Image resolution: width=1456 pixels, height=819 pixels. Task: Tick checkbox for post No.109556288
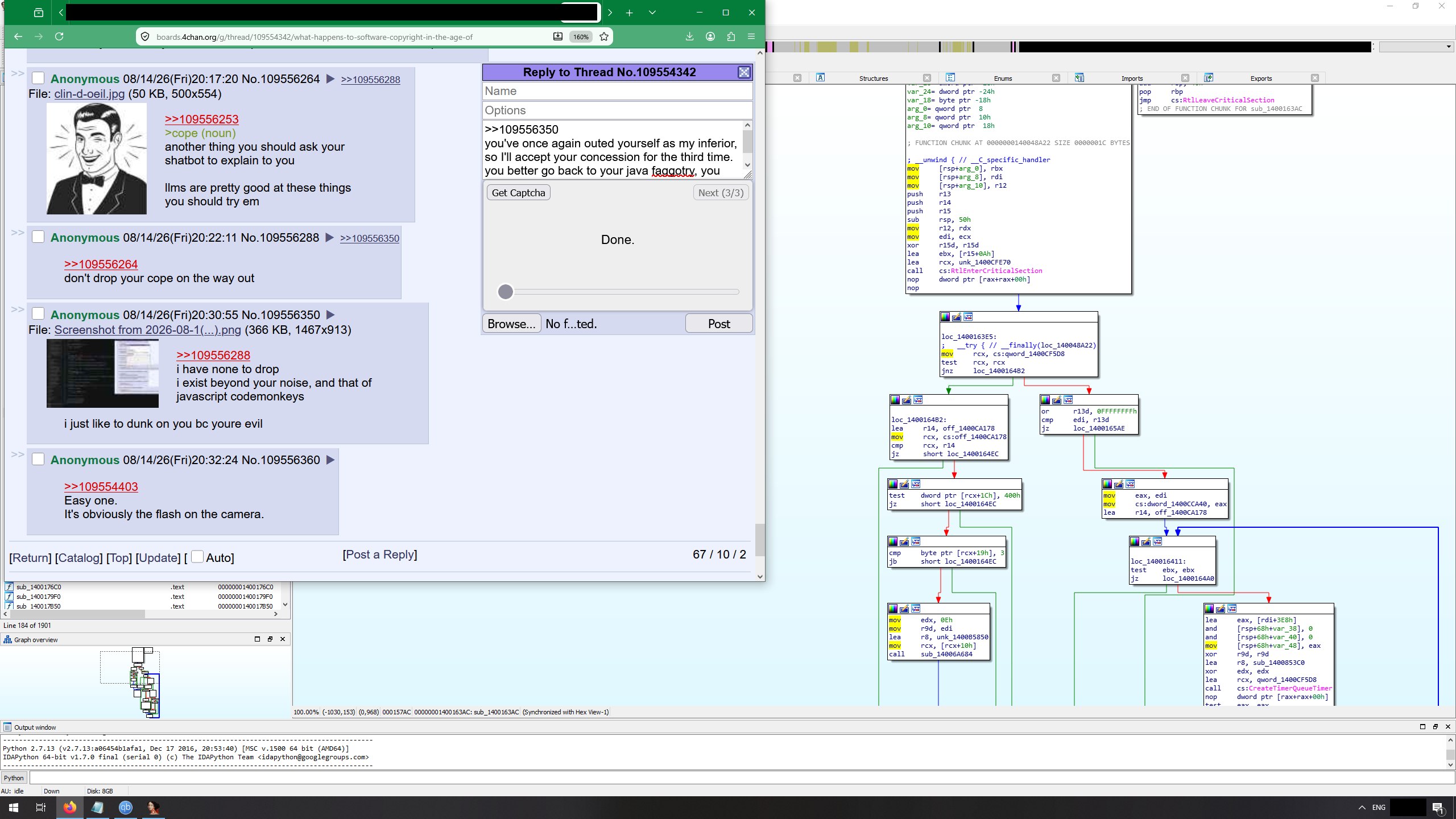[38, 237]
